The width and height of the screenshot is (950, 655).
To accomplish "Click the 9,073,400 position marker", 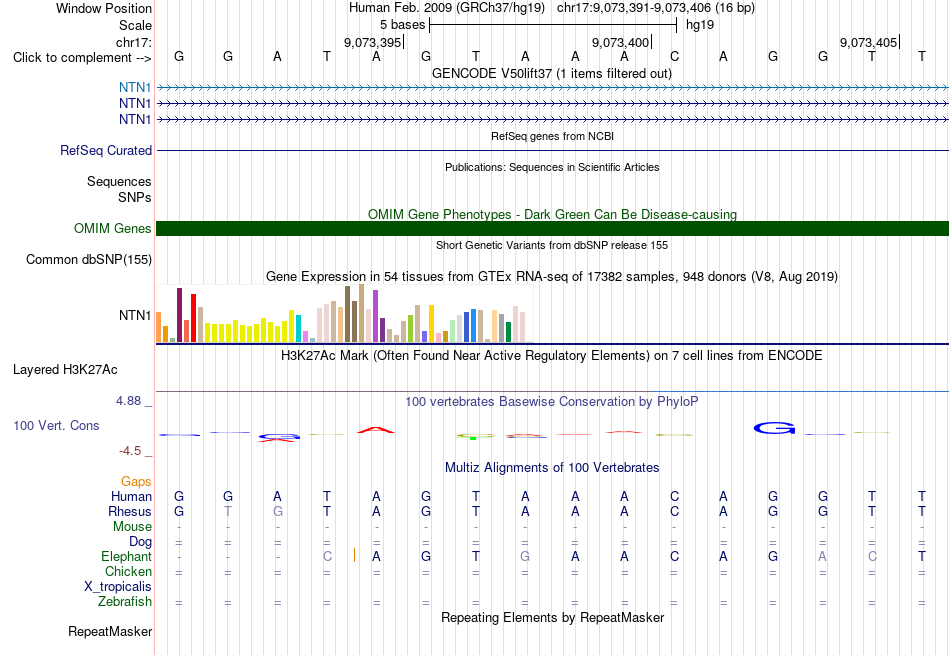I will (x=621, y=42).
